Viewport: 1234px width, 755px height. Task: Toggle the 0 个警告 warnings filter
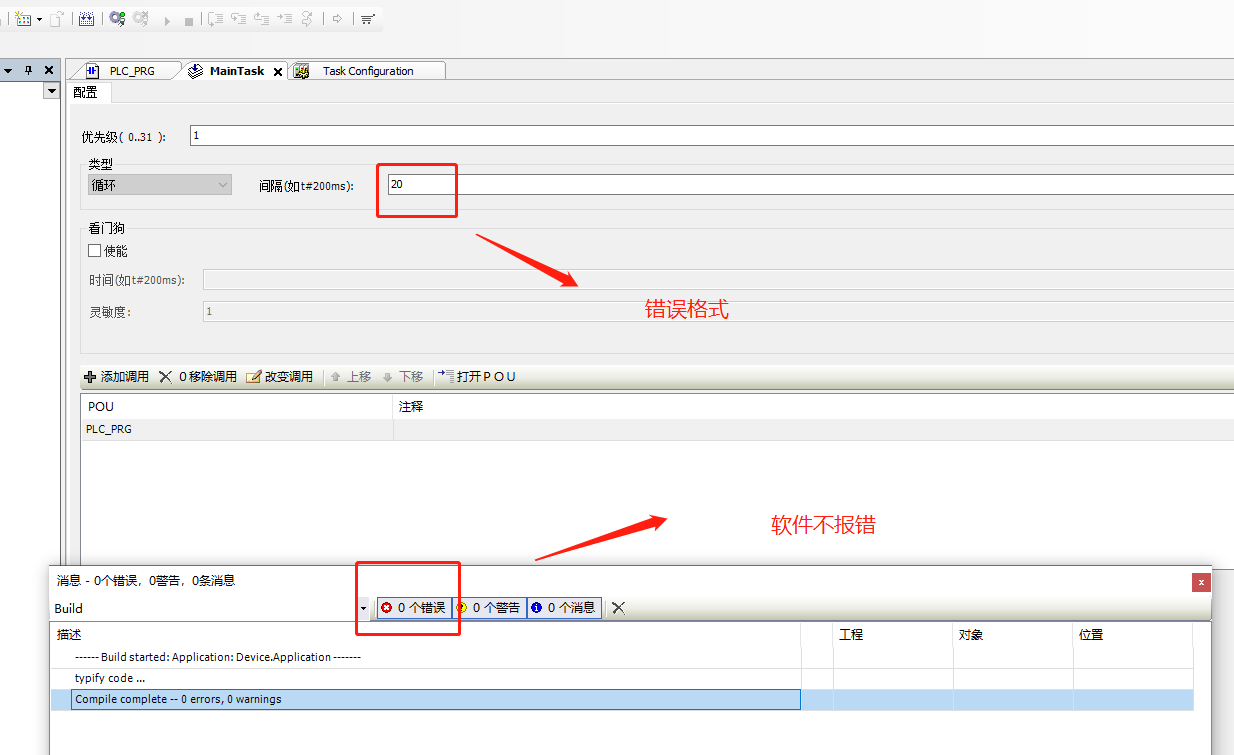(x=489, y=608)
